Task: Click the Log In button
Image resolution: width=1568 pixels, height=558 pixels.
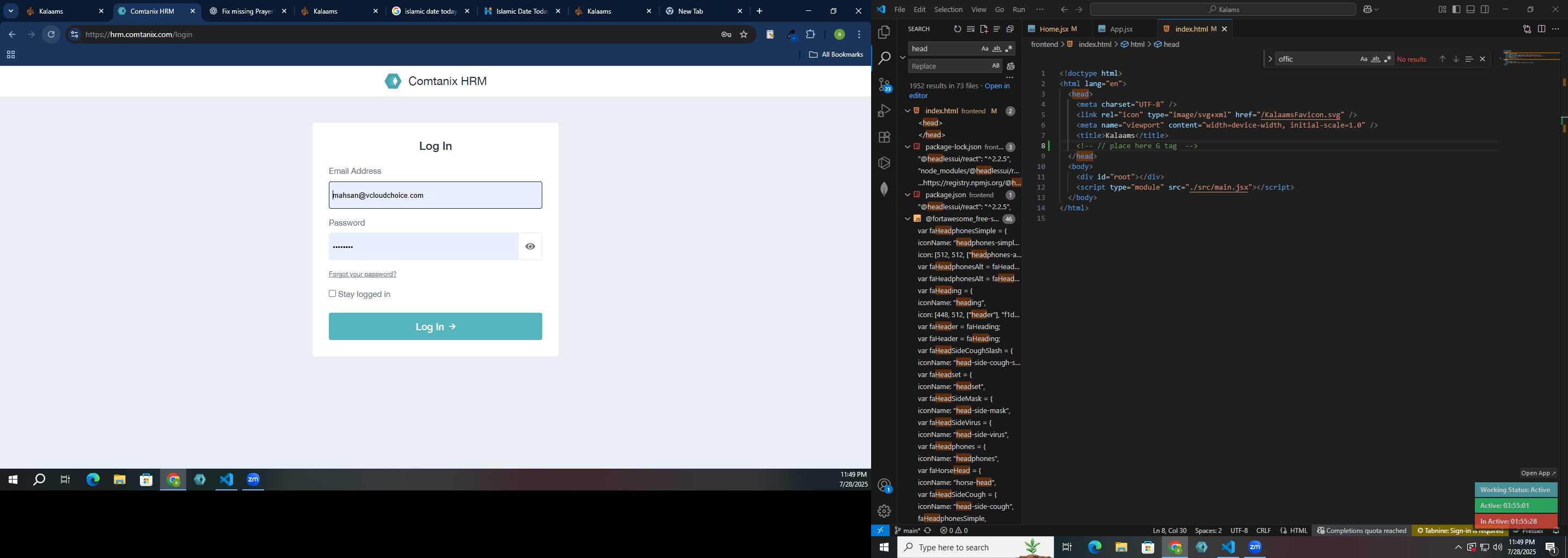Action: [435, 326]
